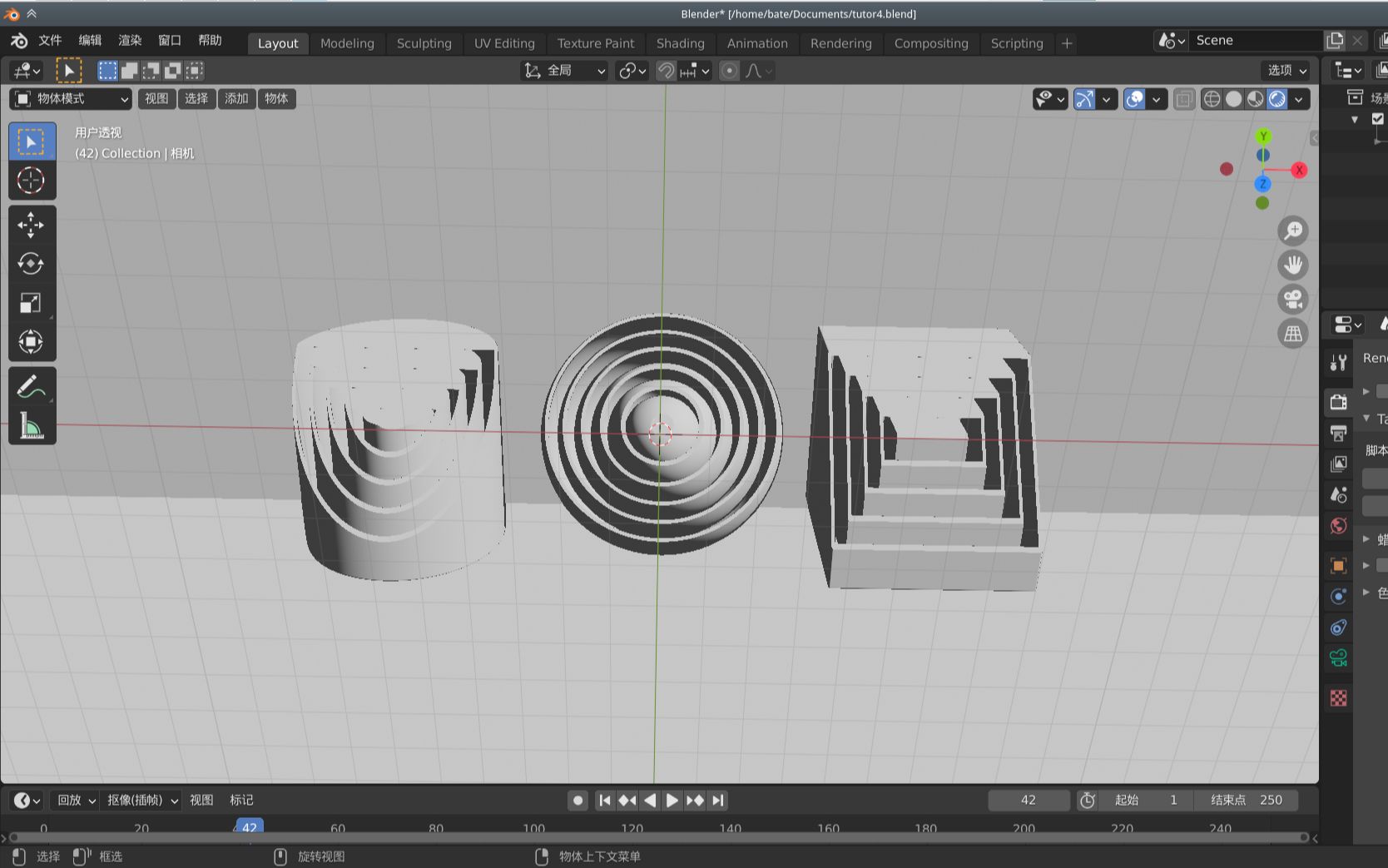Open Render Properties in the properties panel
The height and width of the screenshot is (868, 1388).
(1338, 401)
